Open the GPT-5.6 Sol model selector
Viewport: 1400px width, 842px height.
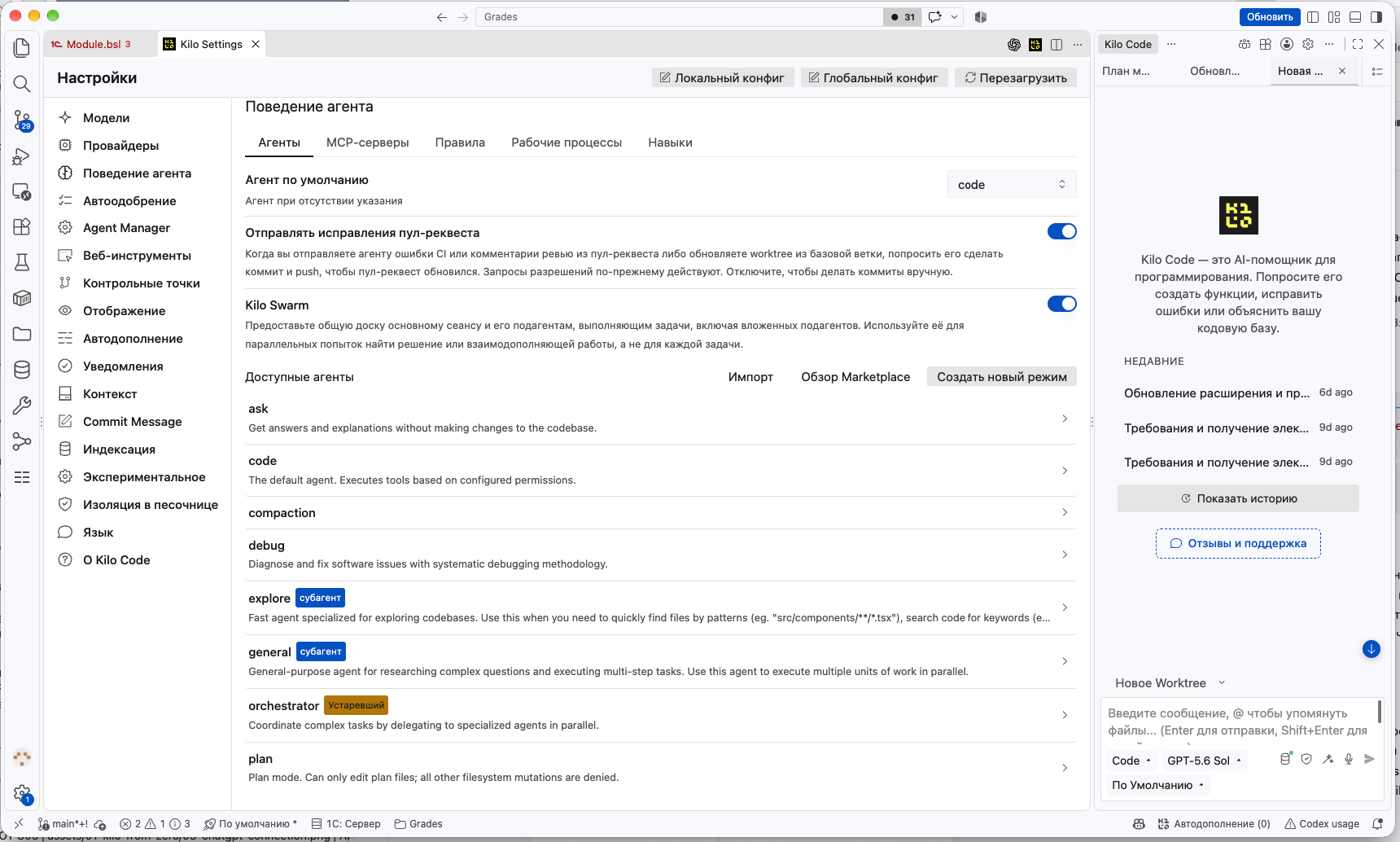(x=1205, y=761)
